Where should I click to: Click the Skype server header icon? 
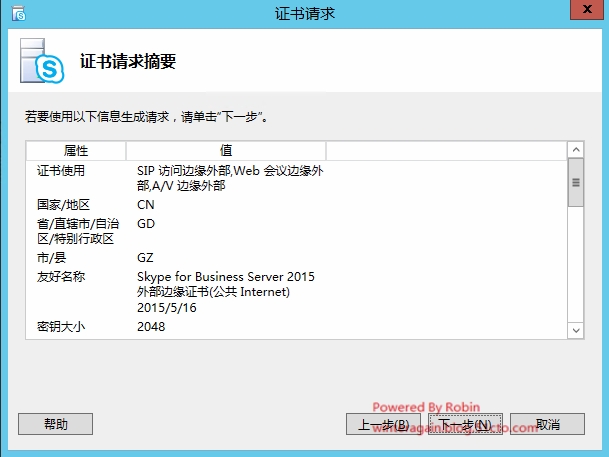(x=42, y=61)
